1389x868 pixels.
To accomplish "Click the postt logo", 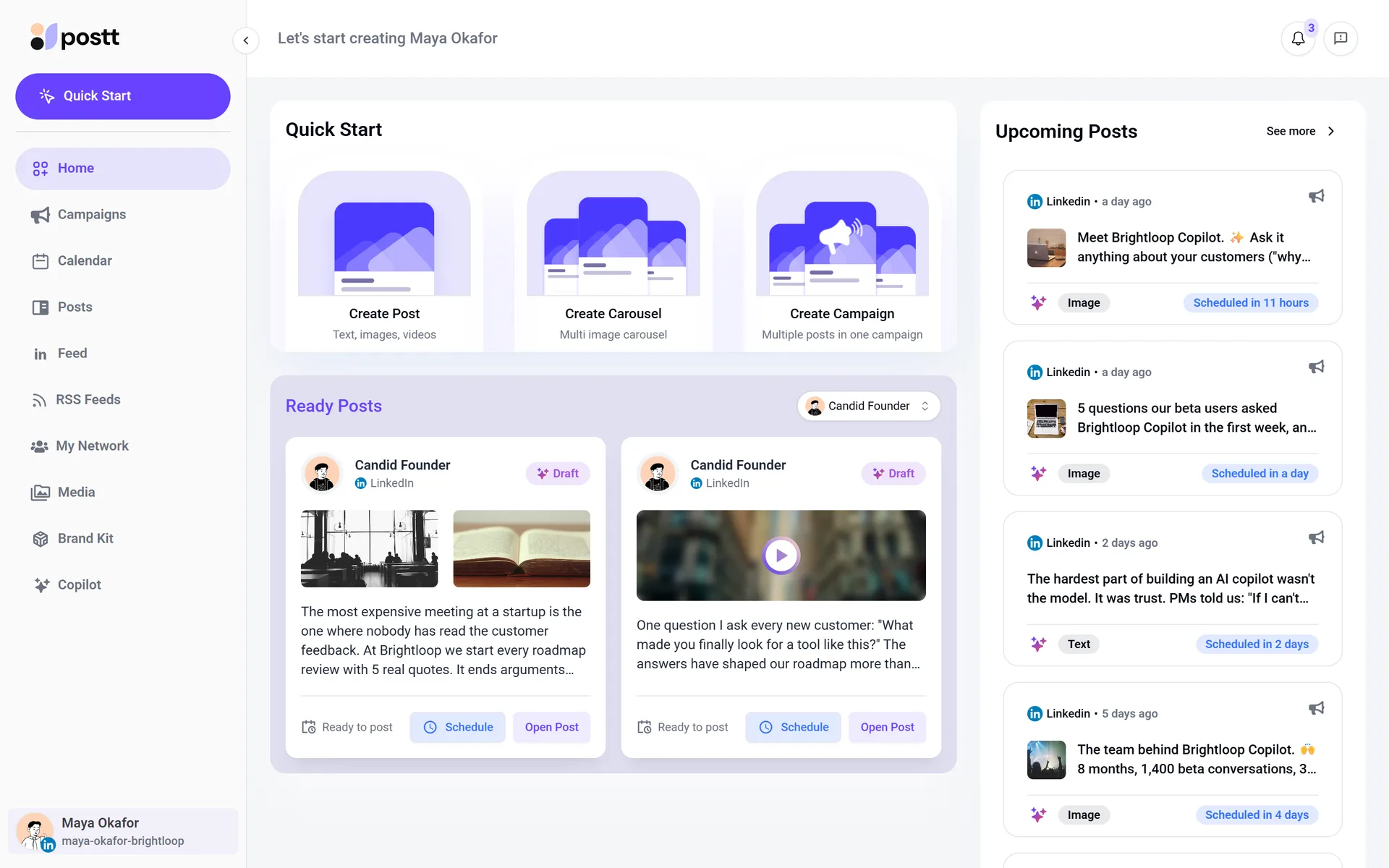I will click(x=75, y=37).
